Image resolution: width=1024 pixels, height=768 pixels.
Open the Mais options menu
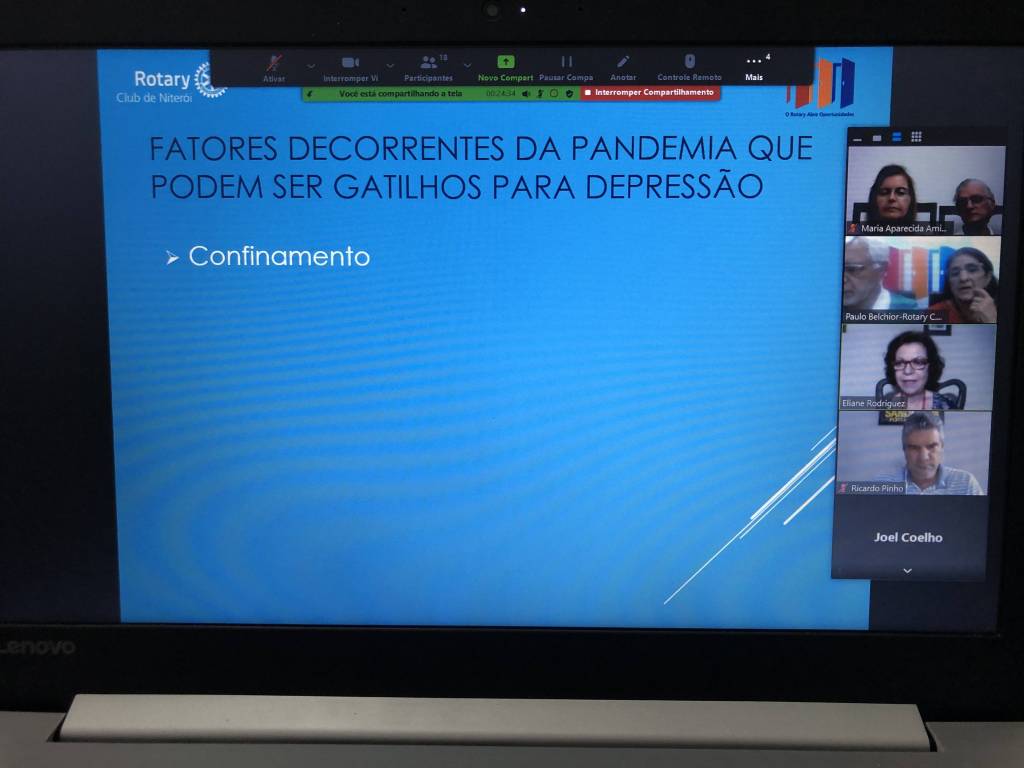pos(754,64)
